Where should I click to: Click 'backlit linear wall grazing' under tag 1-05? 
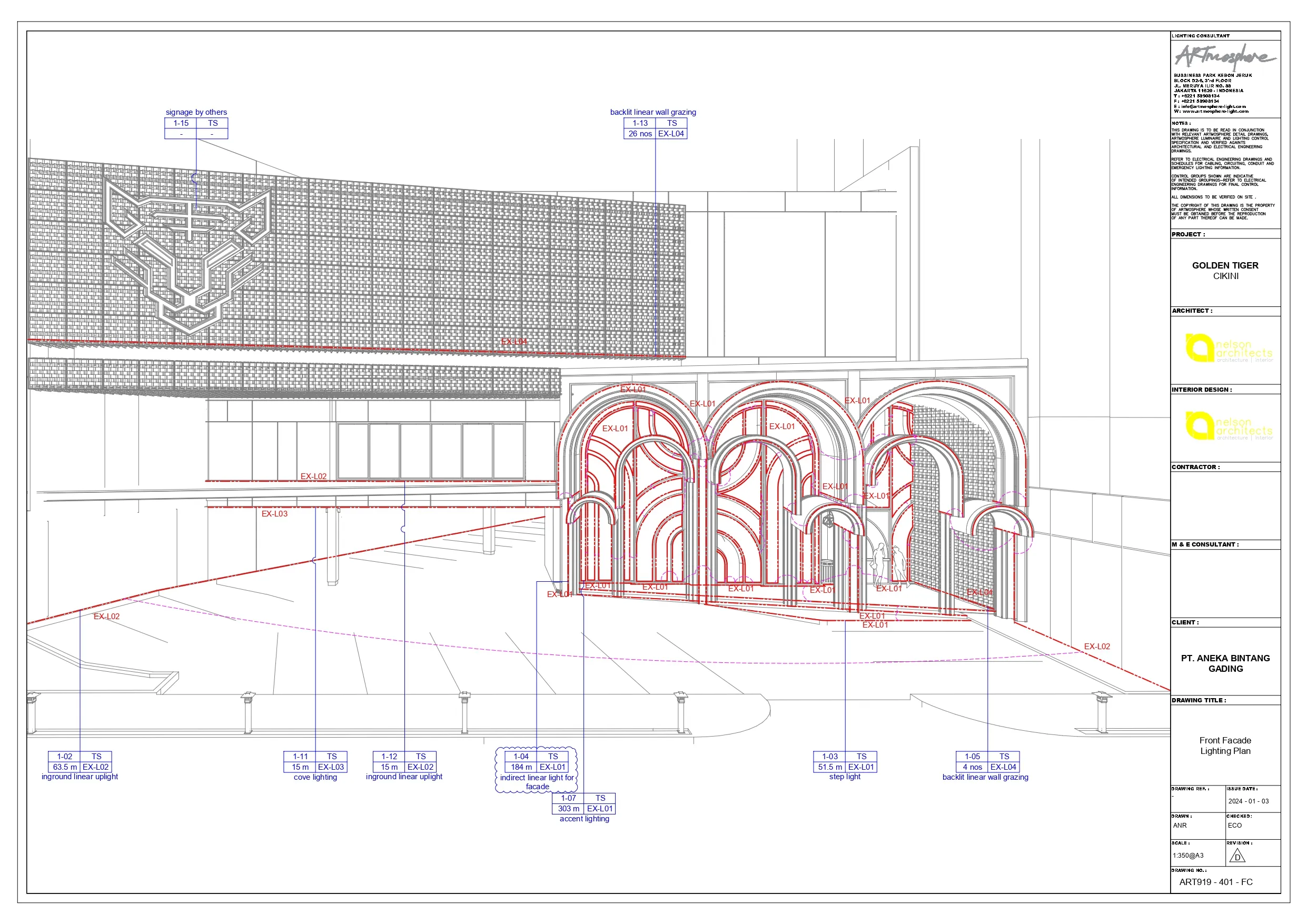985,777
